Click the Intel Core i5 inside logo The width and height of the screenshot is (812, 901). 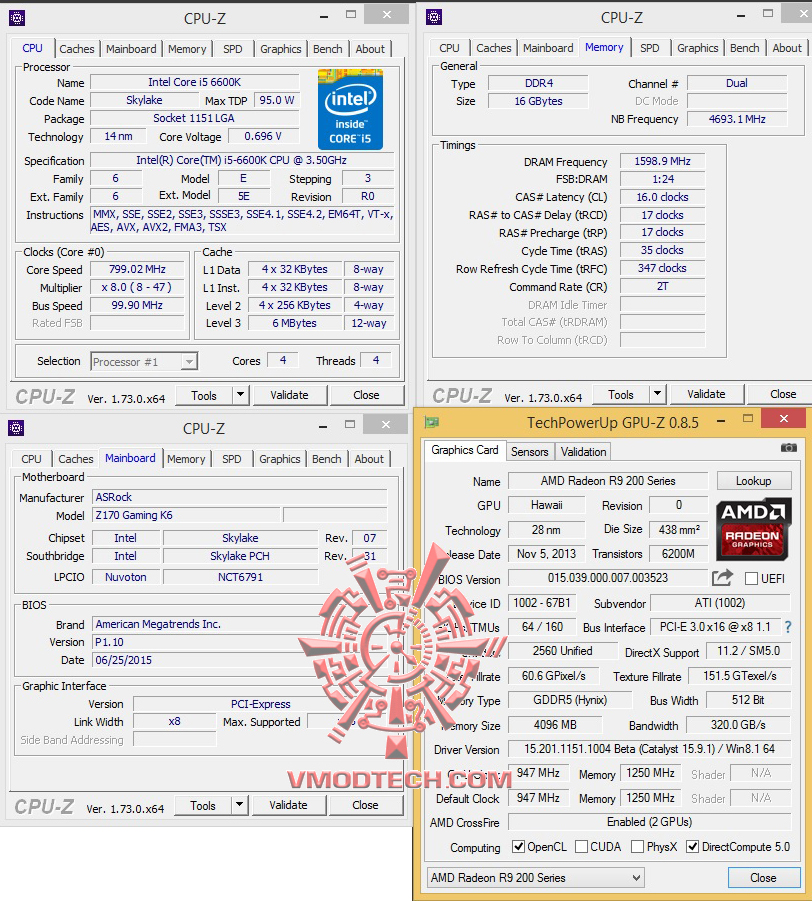point(350,109)
